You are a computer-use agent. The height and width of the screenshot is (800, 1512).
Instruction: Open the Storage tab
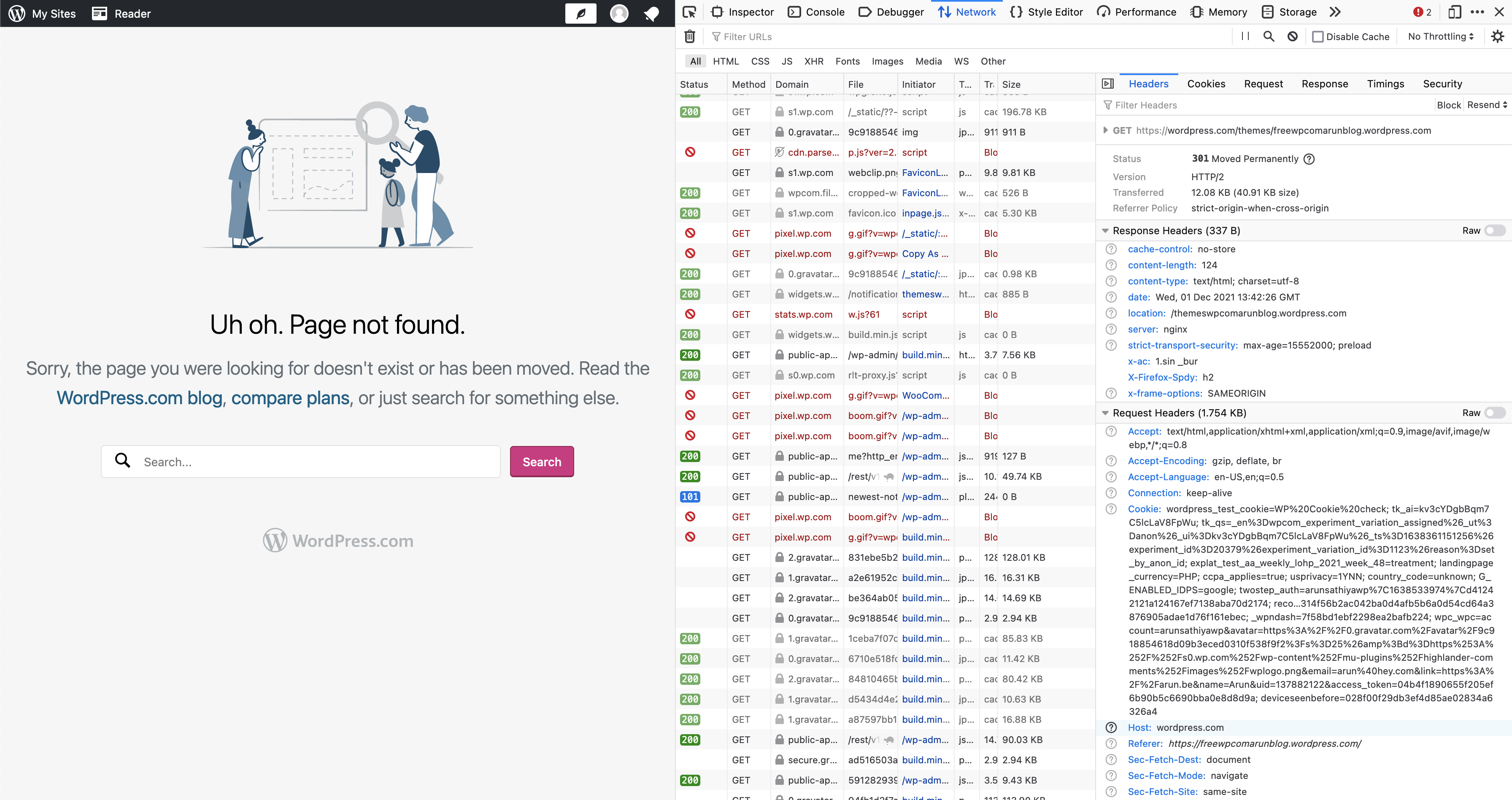pyautogui.click(x=1289, y=12)
